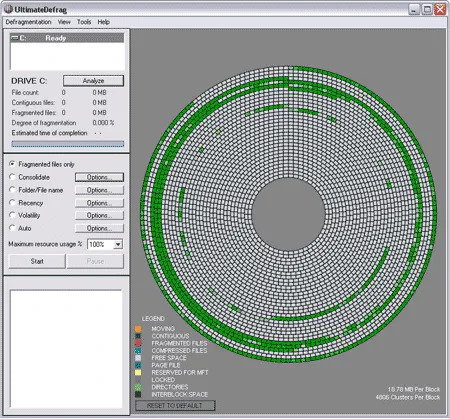Select the Consolidate radio button
This screenshot has height=419, width=450.
[x=12, y=177]
